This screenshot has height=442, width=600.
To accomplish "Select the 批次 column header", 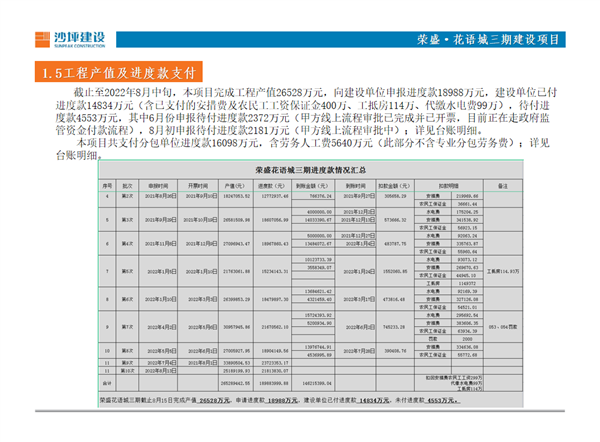I will click(x=127, y=186).
